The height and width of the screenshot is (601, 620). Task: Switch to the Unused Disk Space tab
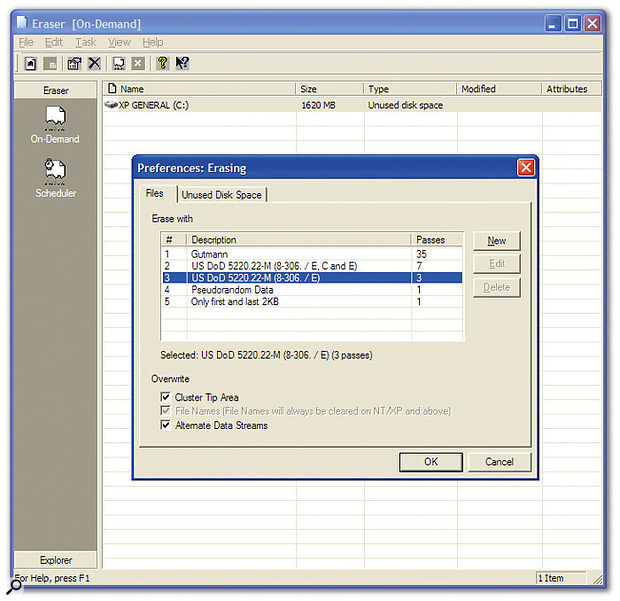click(222, 195)
